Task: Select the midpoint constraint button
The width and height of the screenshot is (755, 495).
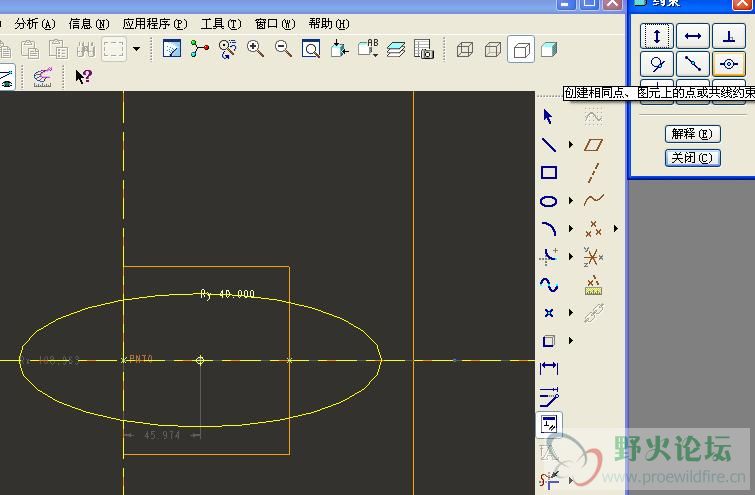Action: (693, 64)
